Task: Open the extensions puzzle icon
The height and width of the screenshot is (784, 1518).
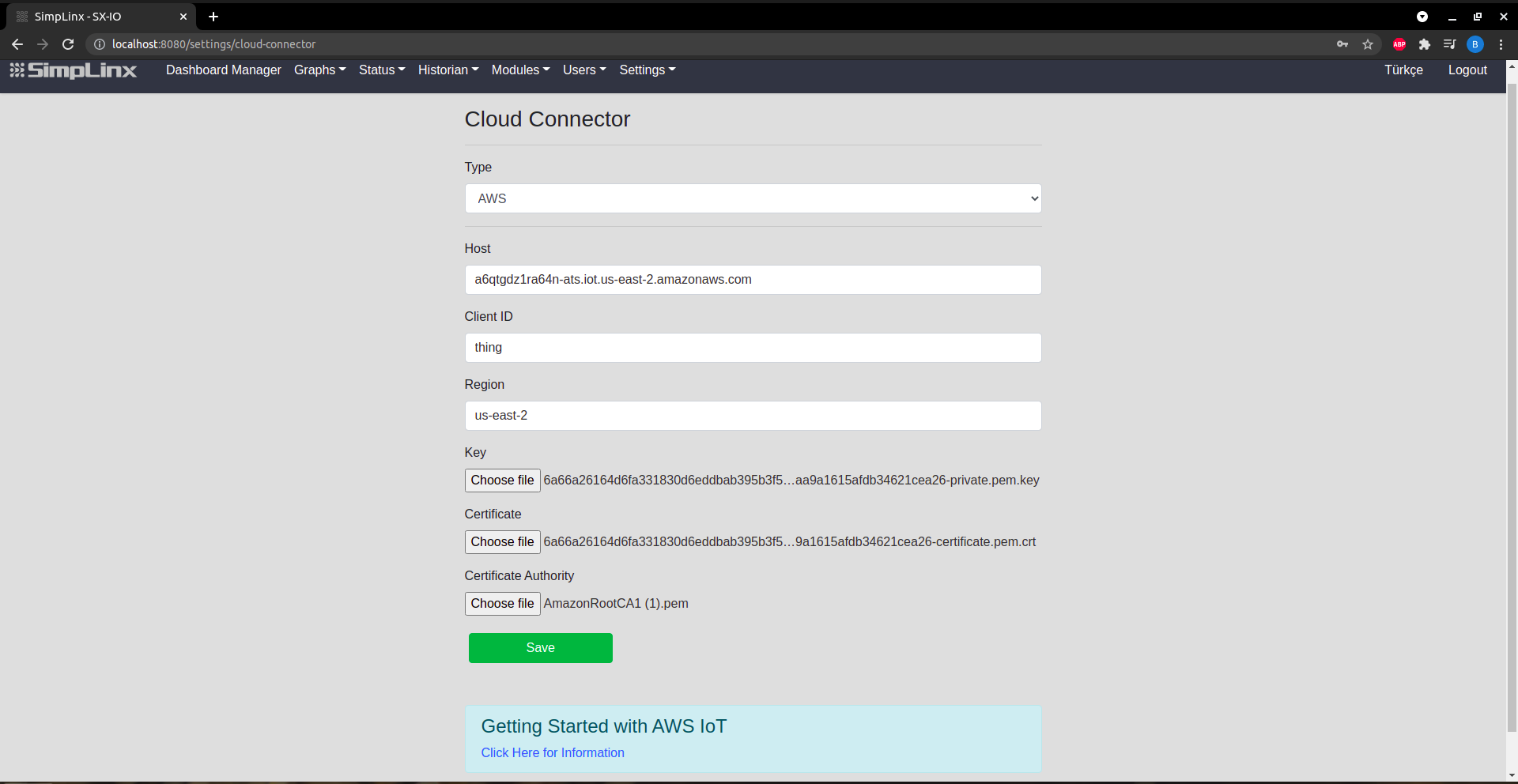Action: coord(1425,44)
